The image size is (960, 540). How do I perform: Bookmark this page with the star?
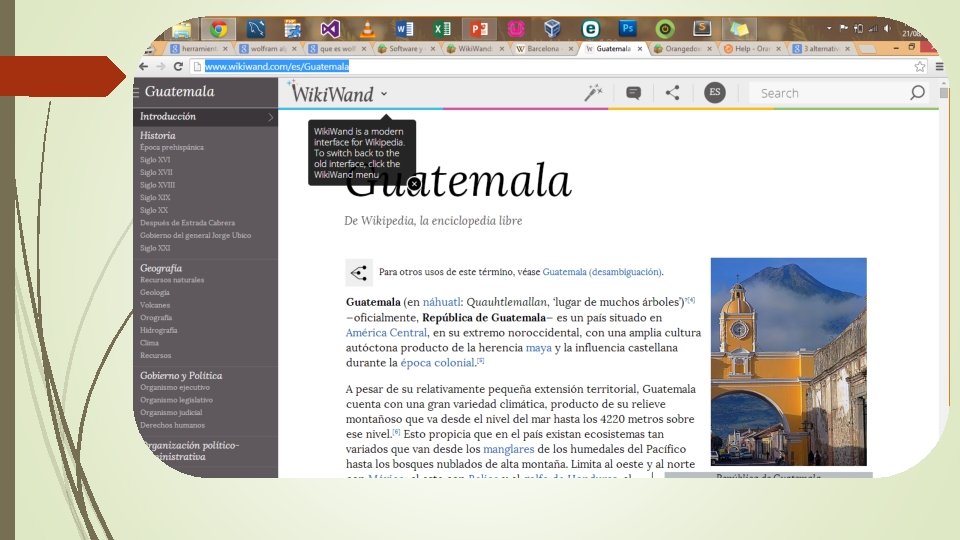tap(920, 66)
